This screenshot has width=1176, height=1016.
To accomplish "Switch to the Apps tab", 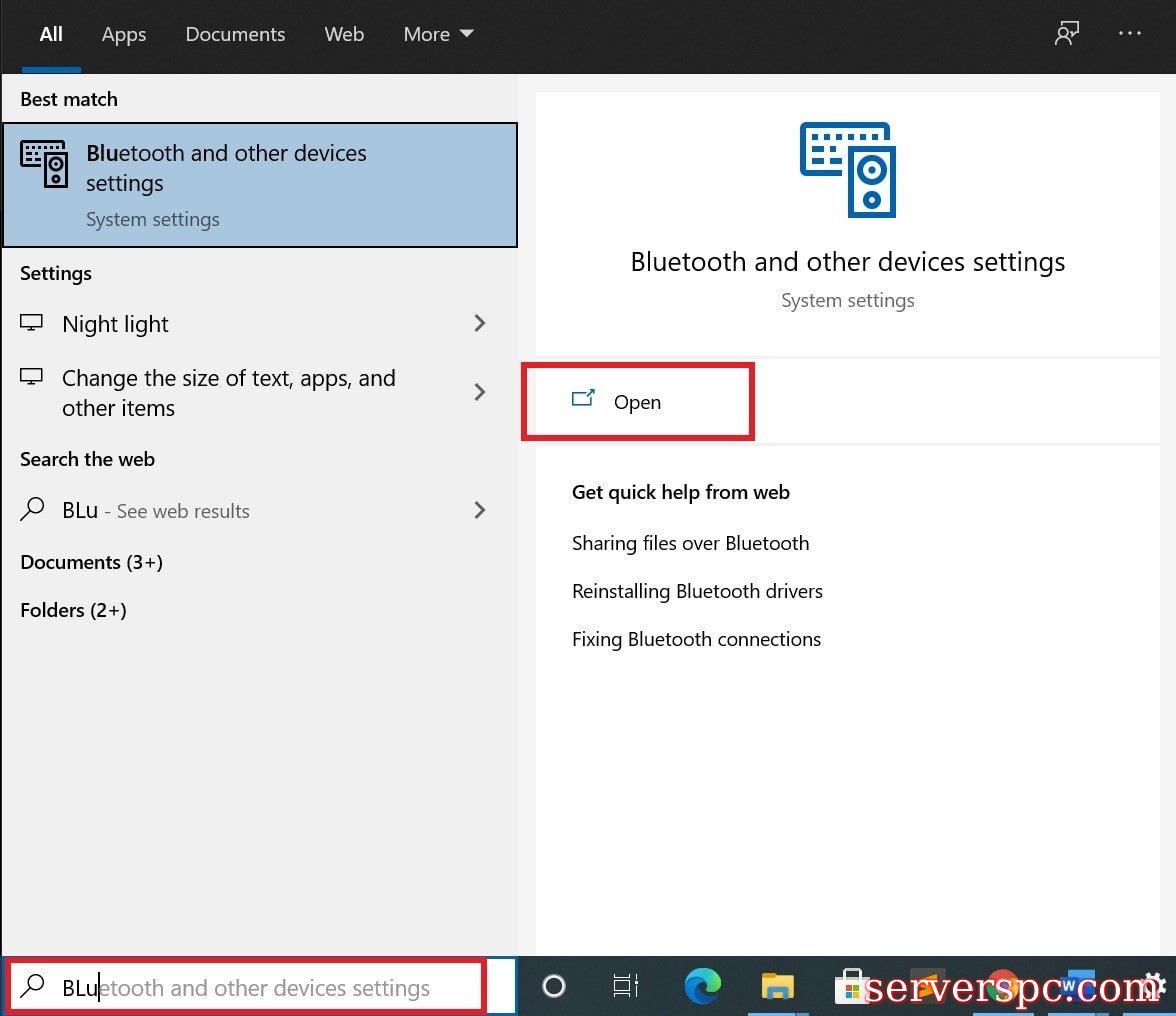I will (x=124, y=34).
